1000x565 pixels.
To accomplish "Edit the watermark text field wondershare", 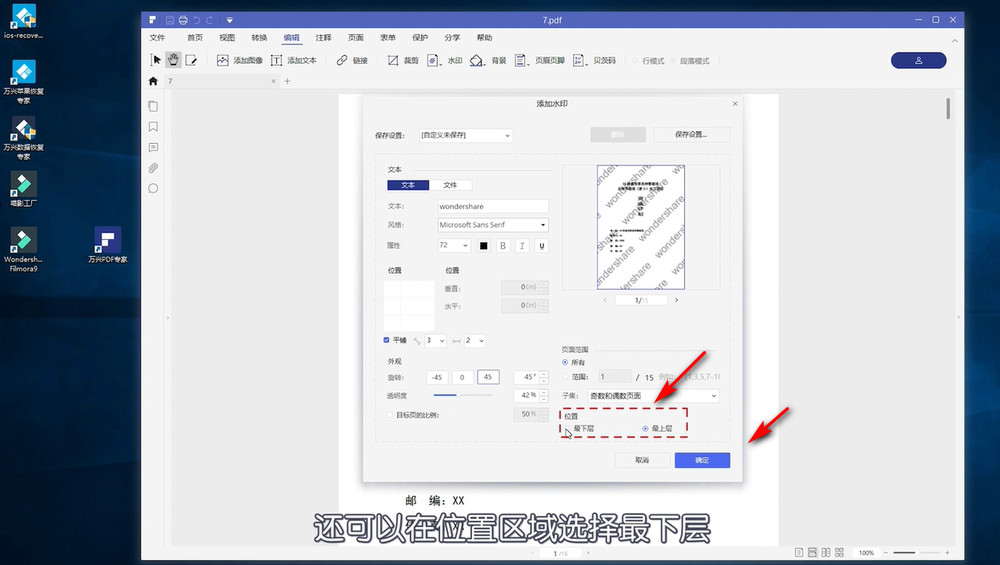I will click(493, 206).
